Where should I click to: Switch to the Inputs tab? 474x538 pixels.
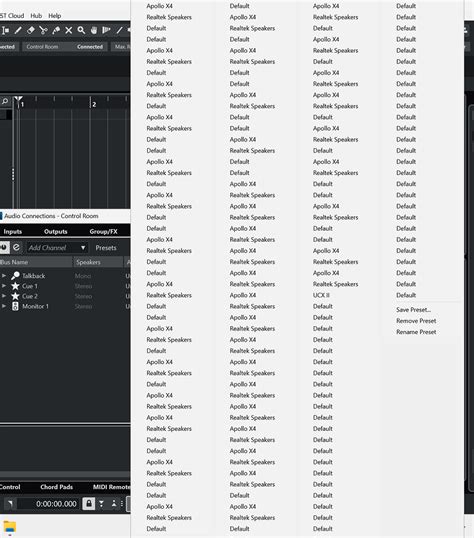13,232
